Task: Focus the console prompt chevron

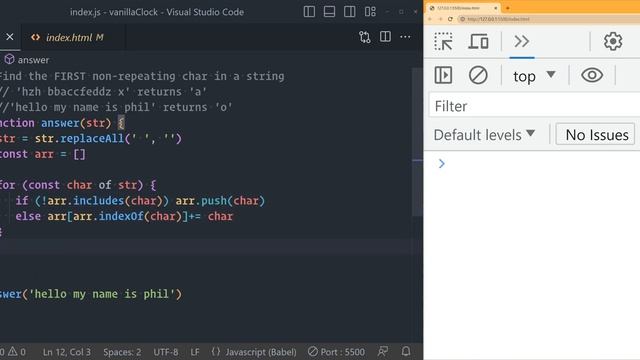Action: [442, 164]
